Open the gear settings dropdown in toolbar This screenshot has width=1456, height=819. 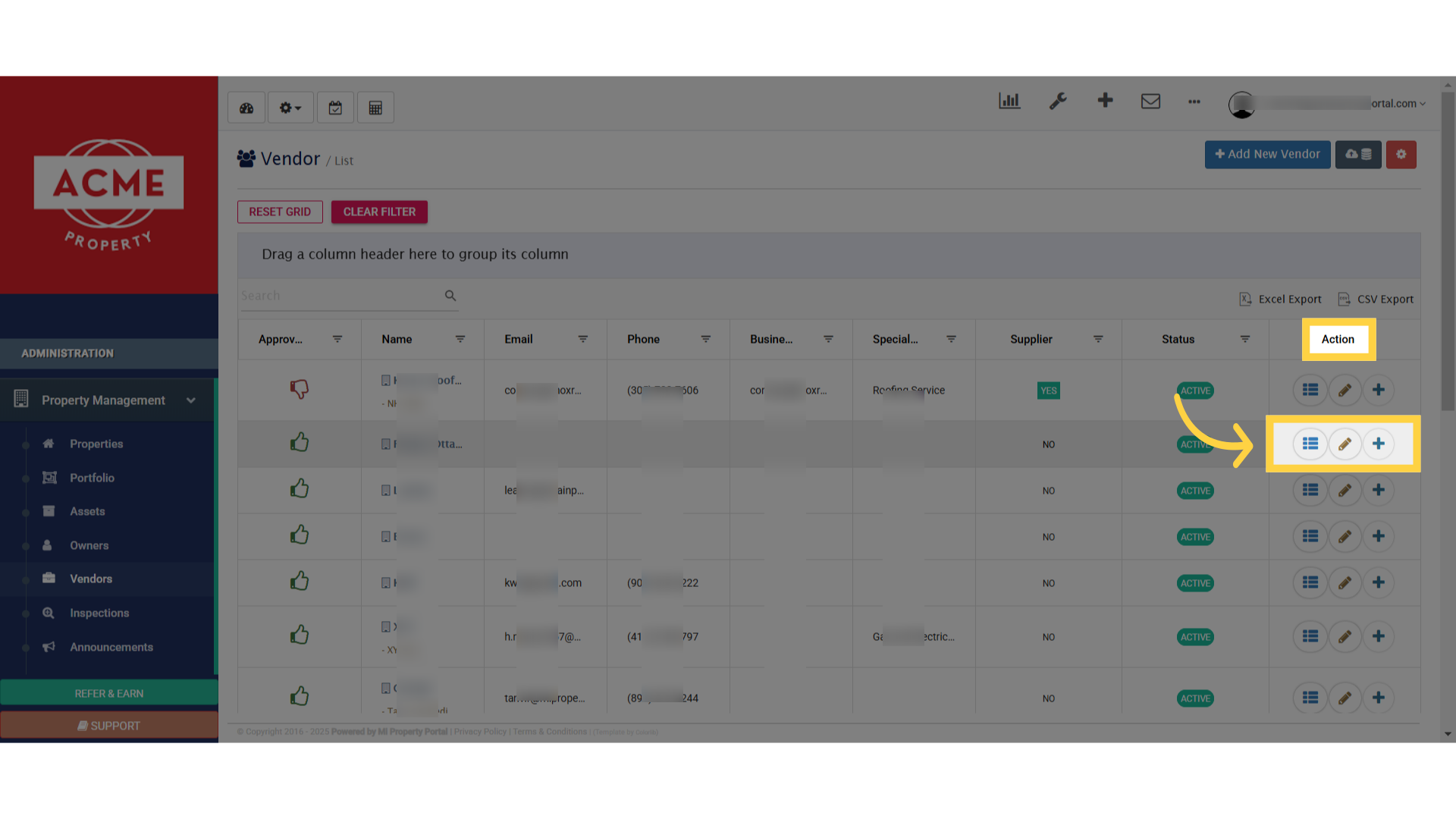290,108
